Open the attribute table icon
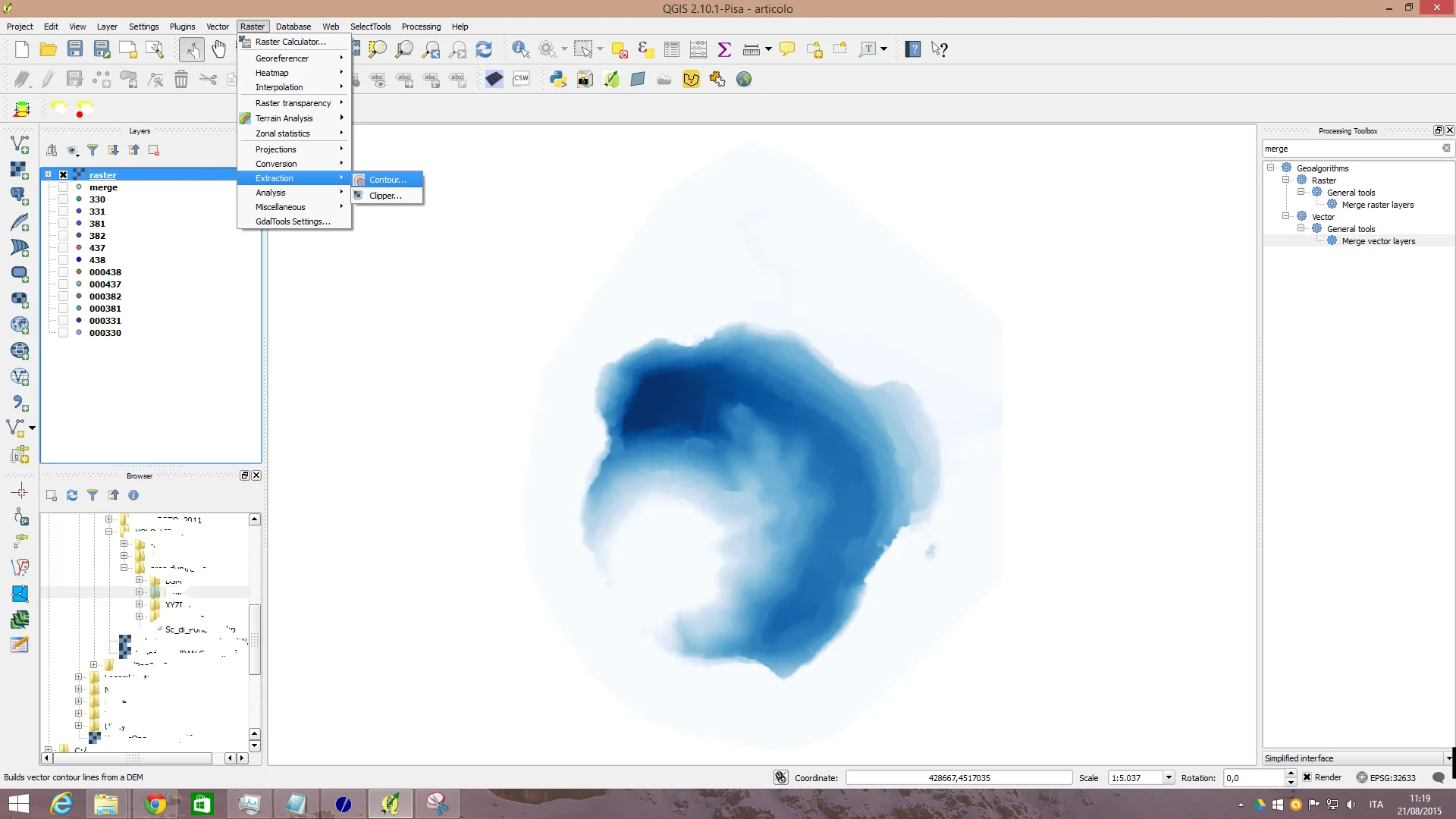The width and height of the screenshot is (1456, 819). 672,49
